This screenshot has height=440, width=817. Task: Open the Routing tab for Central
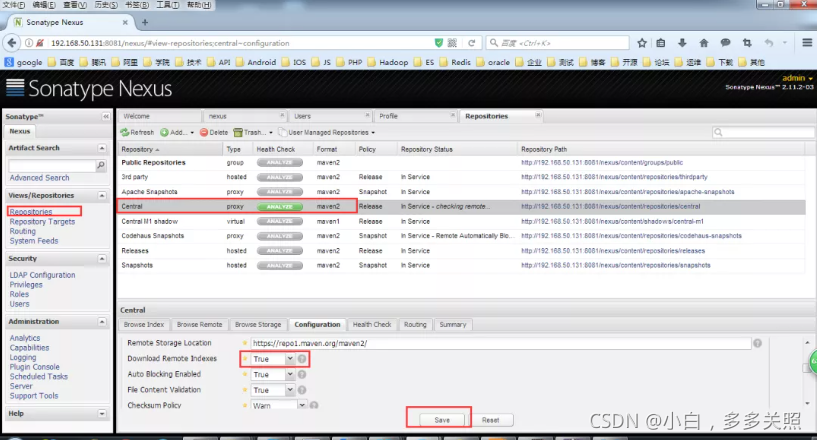point(415,324)
